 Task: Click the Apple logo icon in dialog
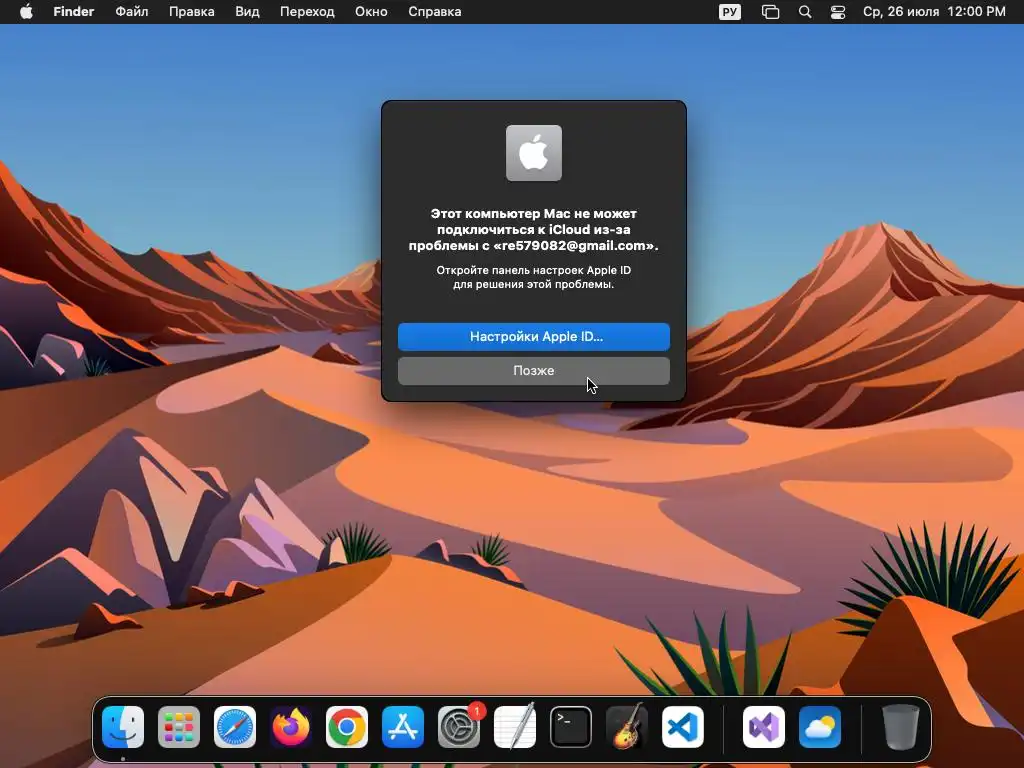(x=534, y=153)
